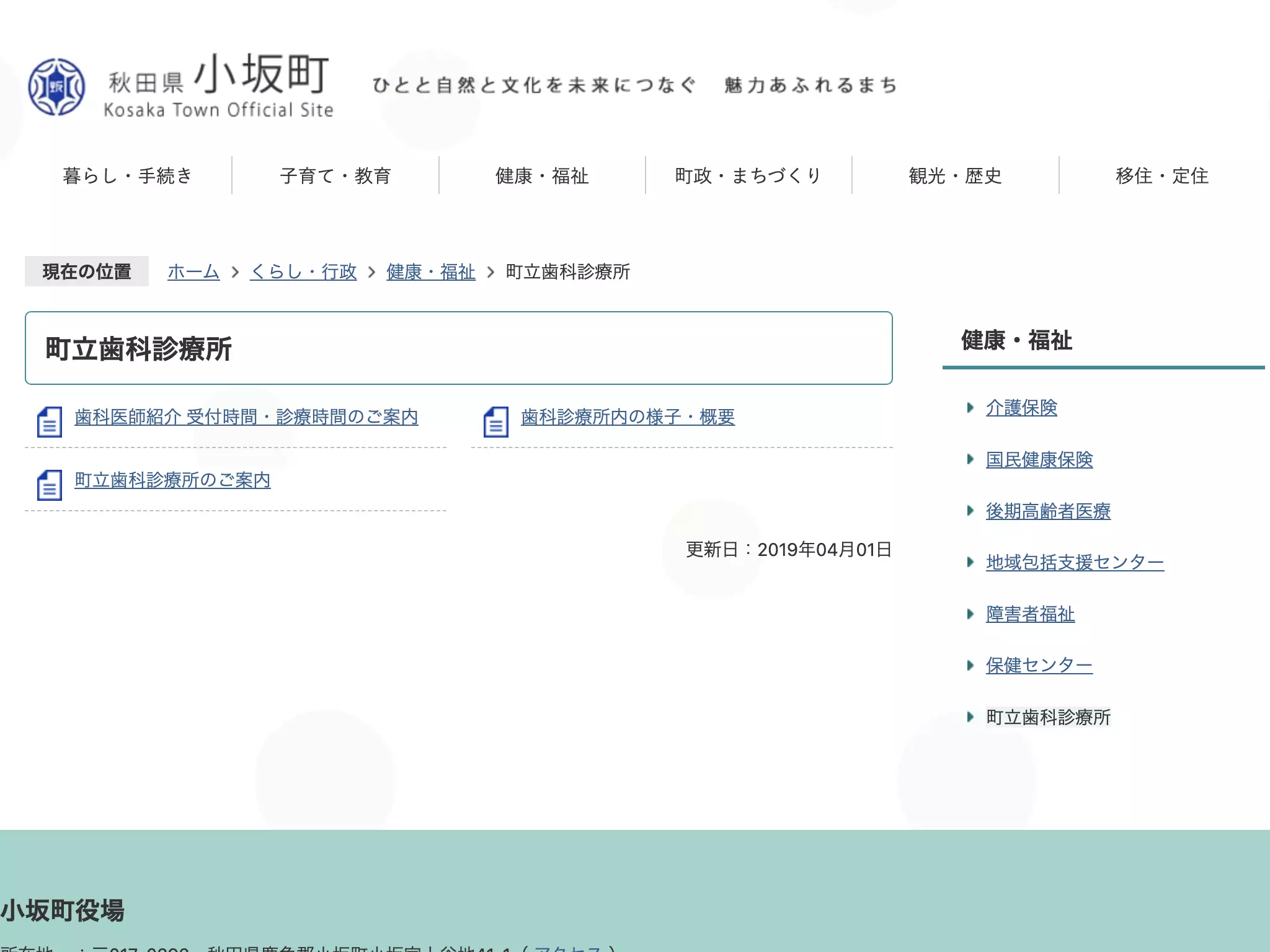Open 保健センター sidebar link
This screenshot has width=1270, height=952.
[1039, 665]
